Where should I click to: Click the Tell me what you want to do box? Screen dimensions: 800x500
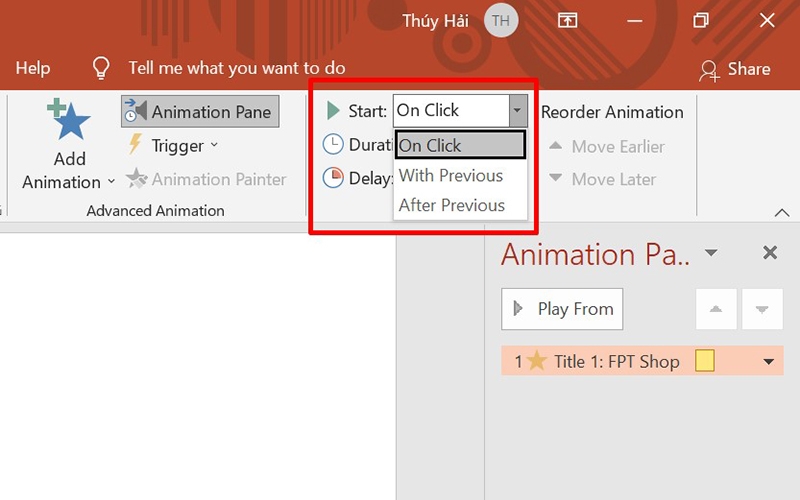[237, 68]
